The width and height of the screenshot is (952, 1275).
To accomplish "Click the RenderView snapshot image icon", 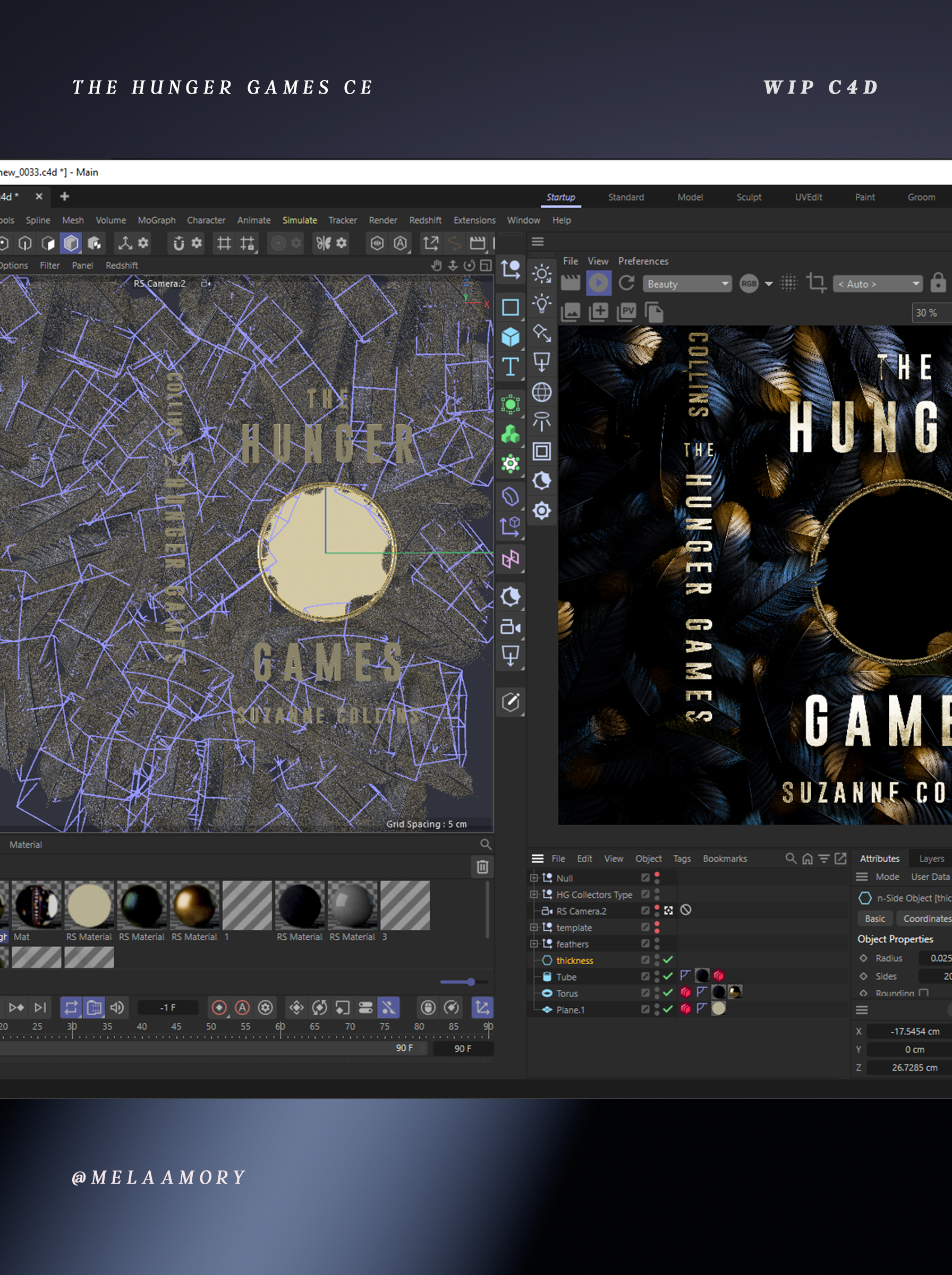I will [570, 312].
